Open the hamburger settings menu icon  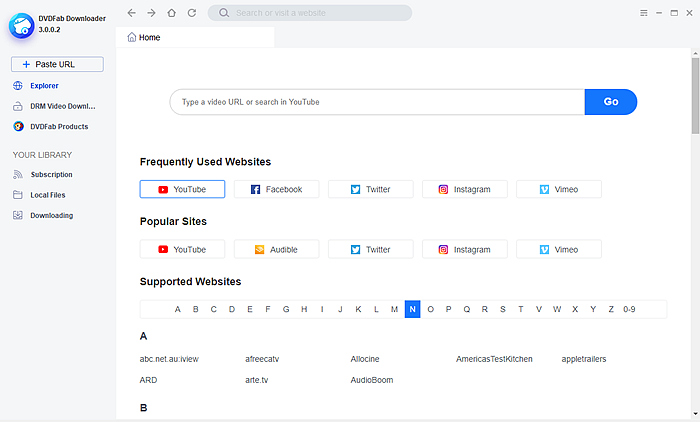644,13
